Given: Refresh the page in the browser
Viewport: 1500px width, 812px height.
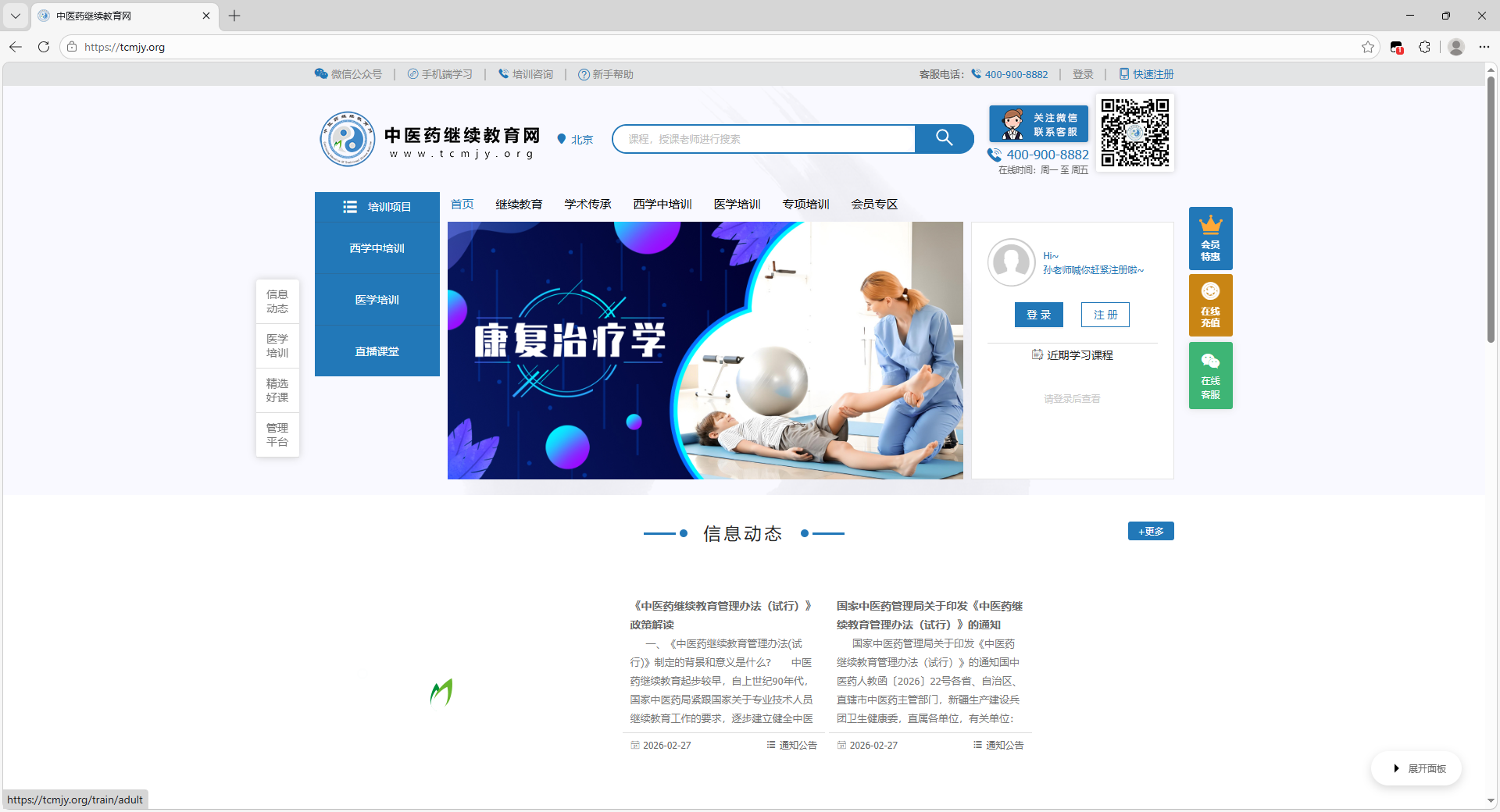Looking at the screenshot, I should click(44, 47).
